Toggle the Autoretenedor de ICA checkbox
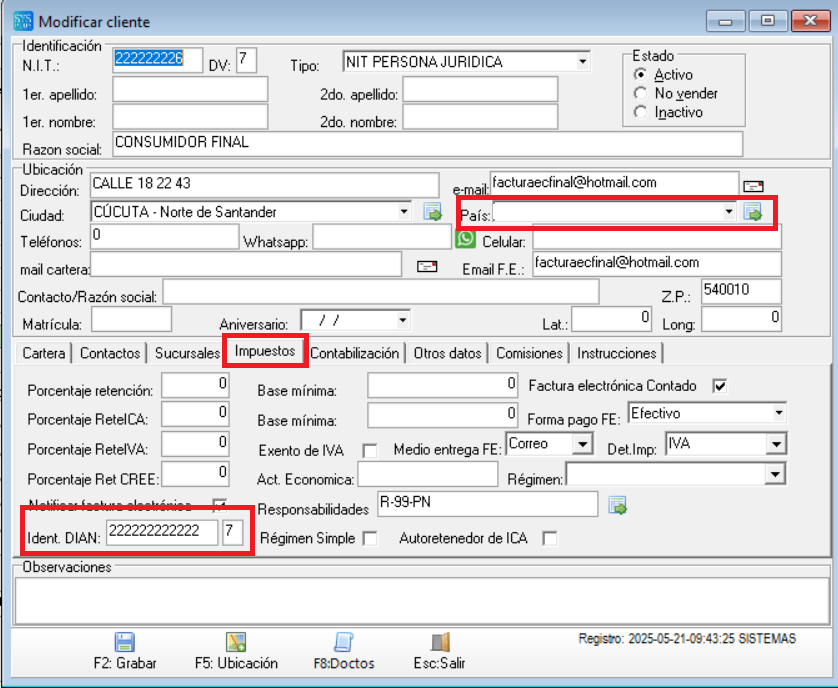This screenshot has width=838, height=688. coord(549,538)
